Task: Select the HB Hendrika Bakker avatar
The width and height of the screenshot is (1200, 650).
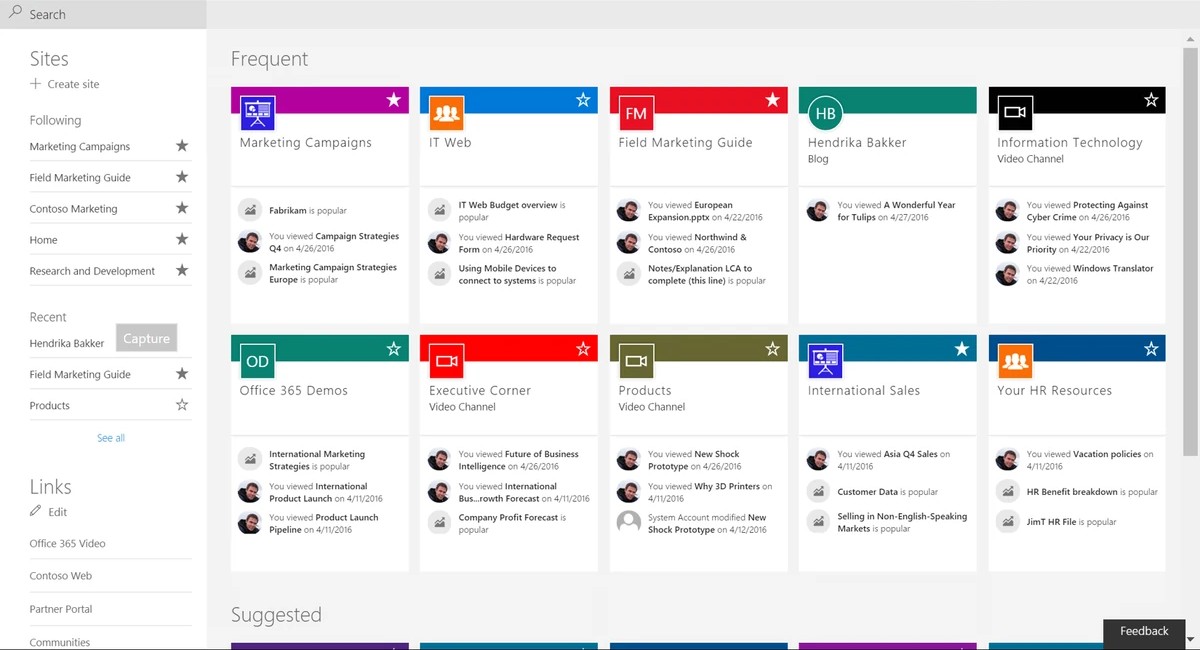Action: [x=825, y=113]
